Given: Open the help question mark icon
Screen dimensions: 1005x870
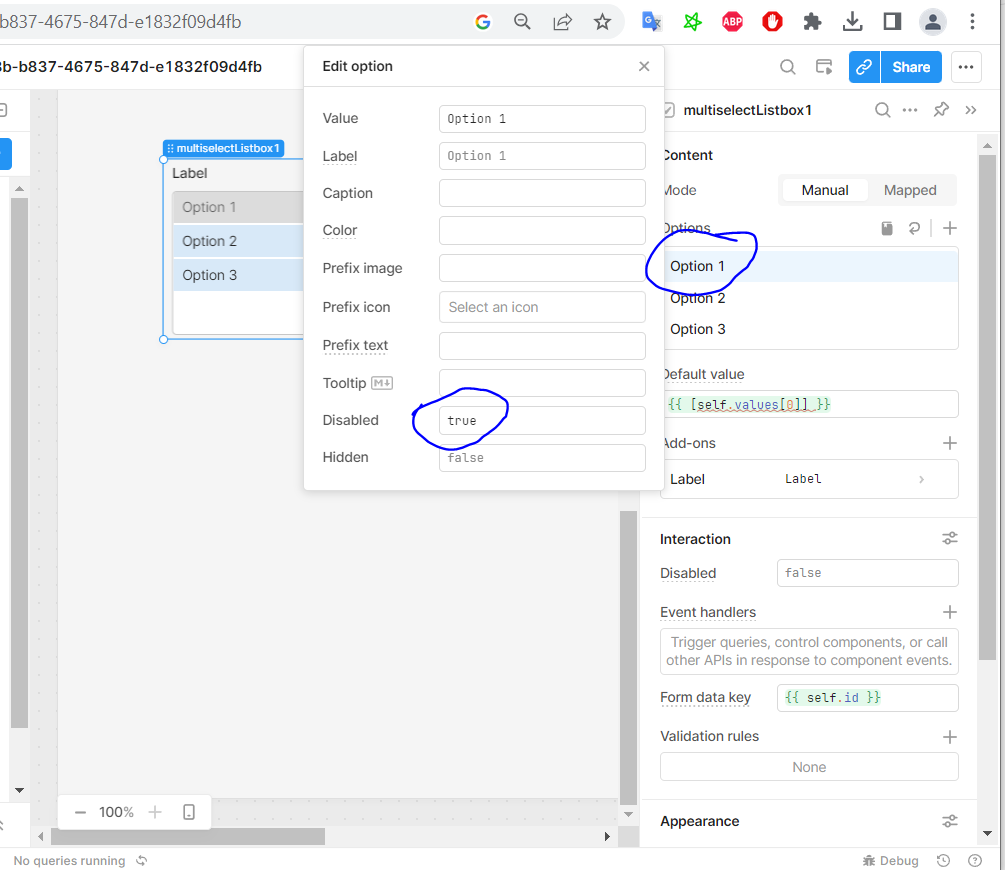Looking at the screenshot, I should pyautogui.click(x=975, y=860).
